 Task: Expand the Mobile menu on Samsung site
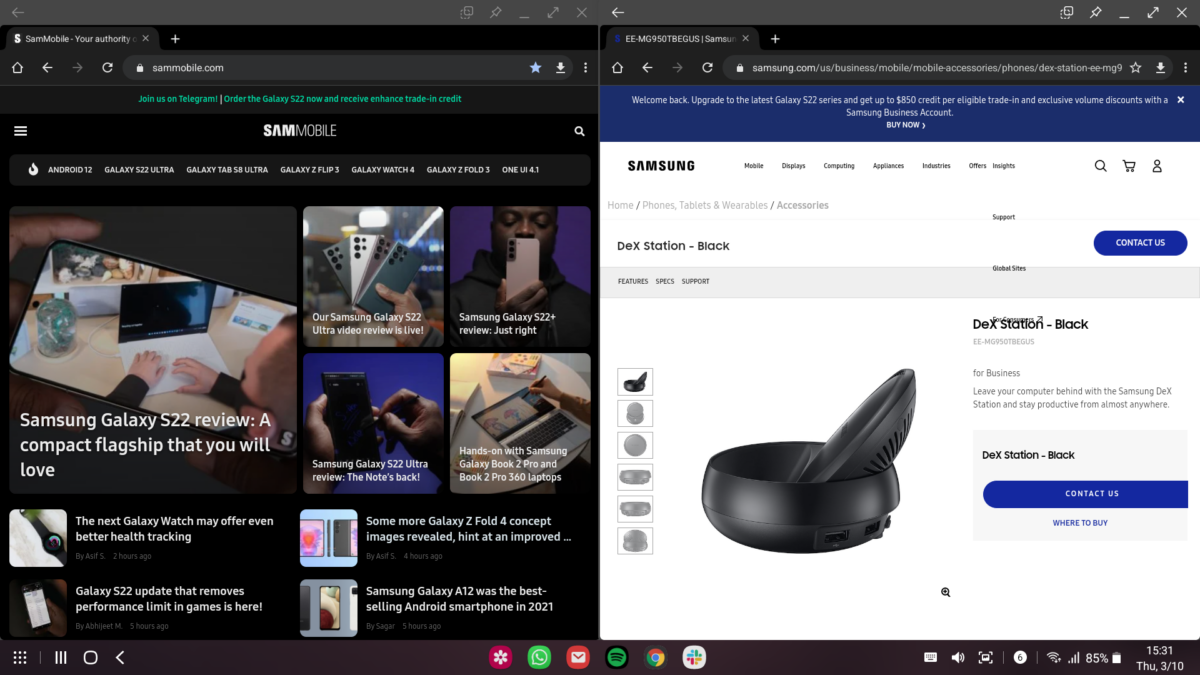coord(753,165)
